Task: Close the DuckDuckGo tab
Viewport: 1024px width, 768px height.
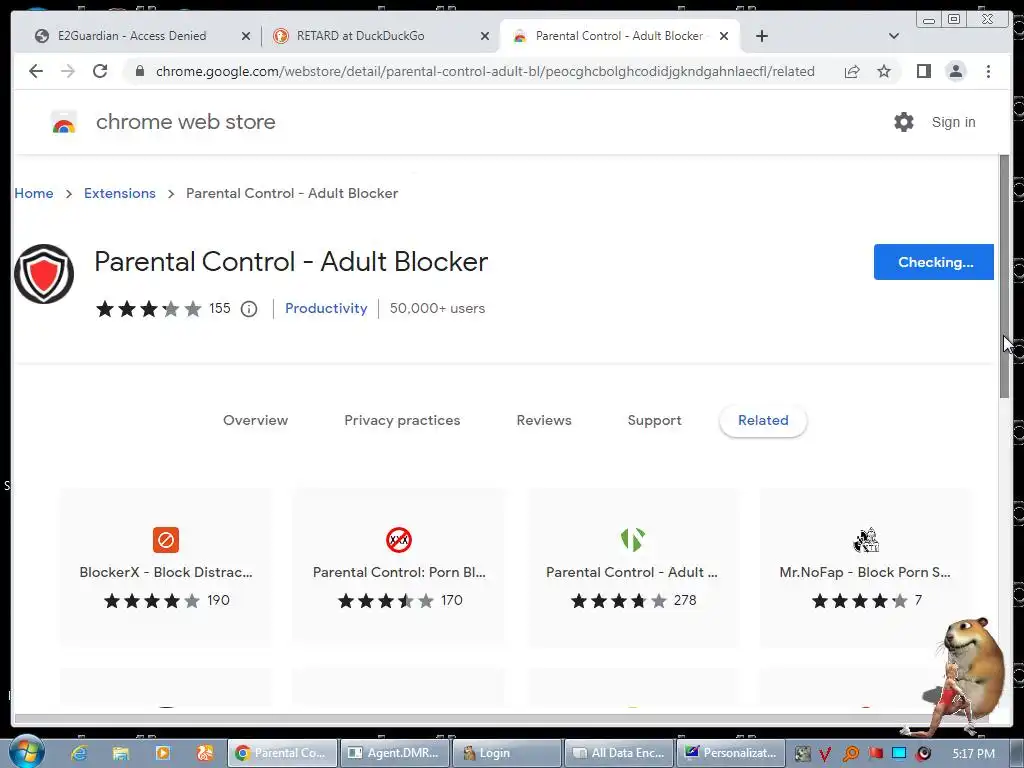Action: [485, 36]
